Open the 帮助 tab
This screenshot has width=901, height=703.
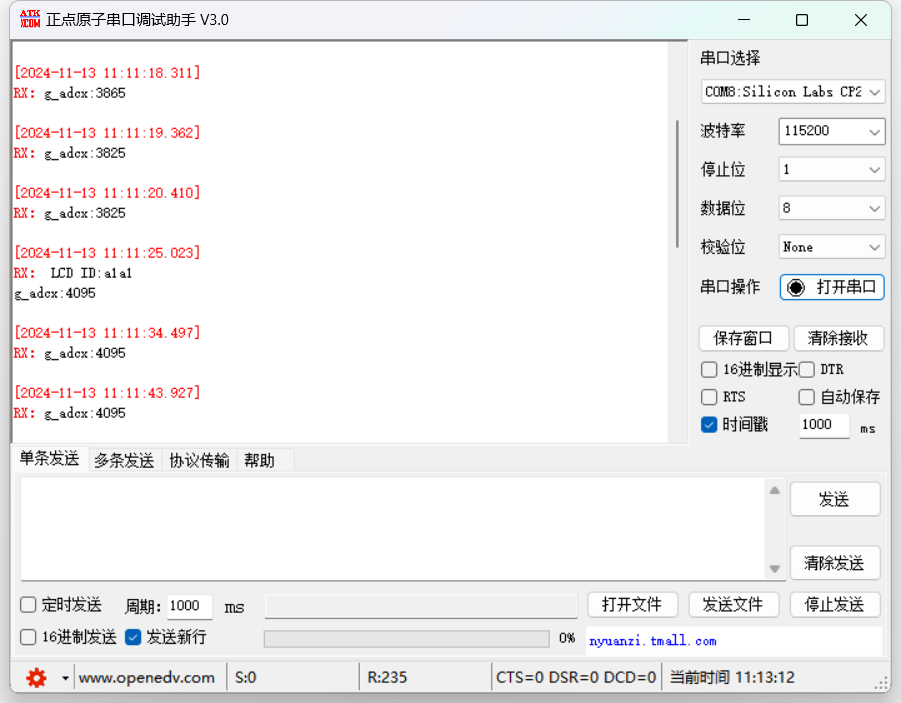[x=259, y=460]
